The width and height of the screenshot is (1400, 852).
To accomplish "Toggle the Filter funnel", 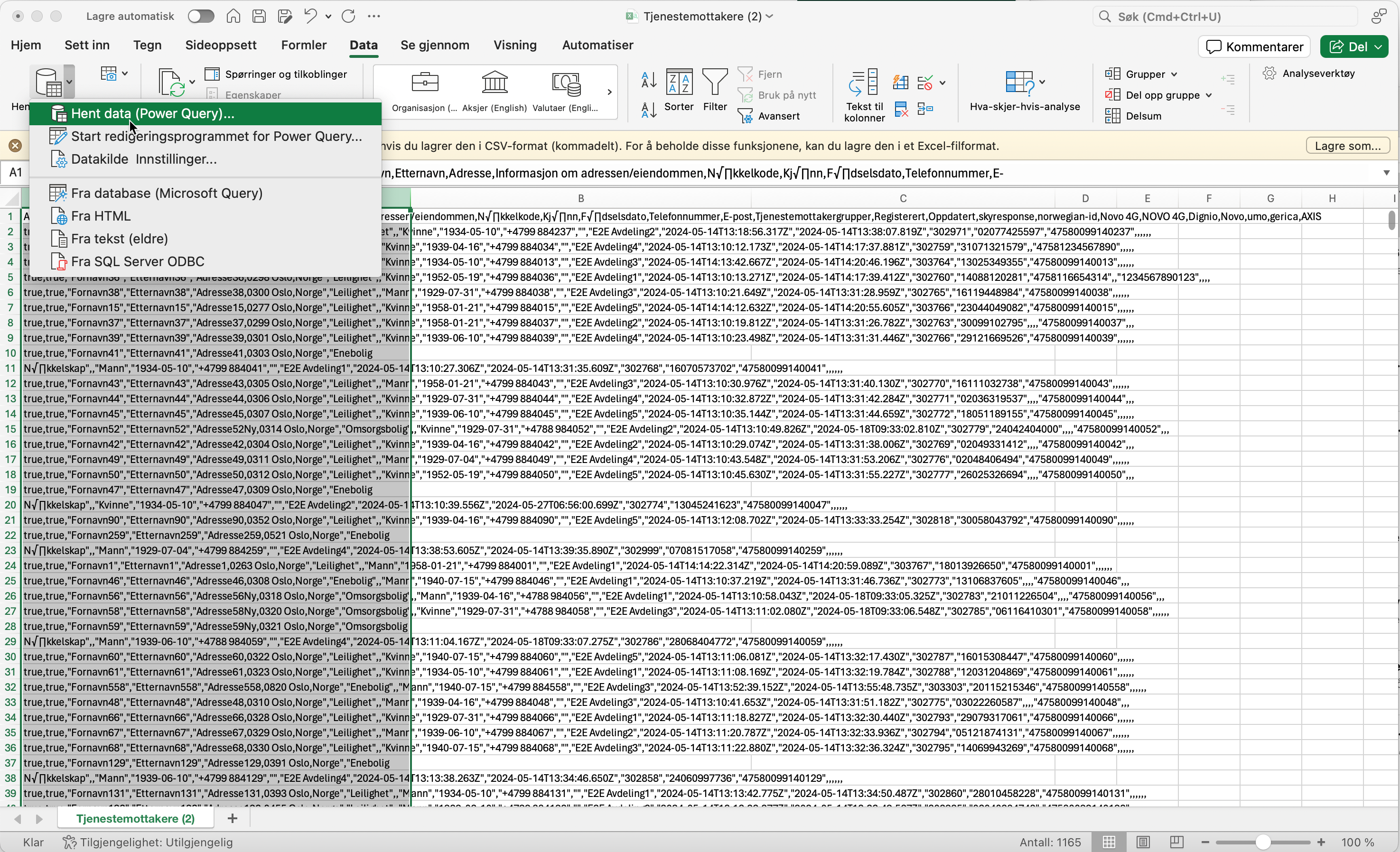I will coord(715,90).
